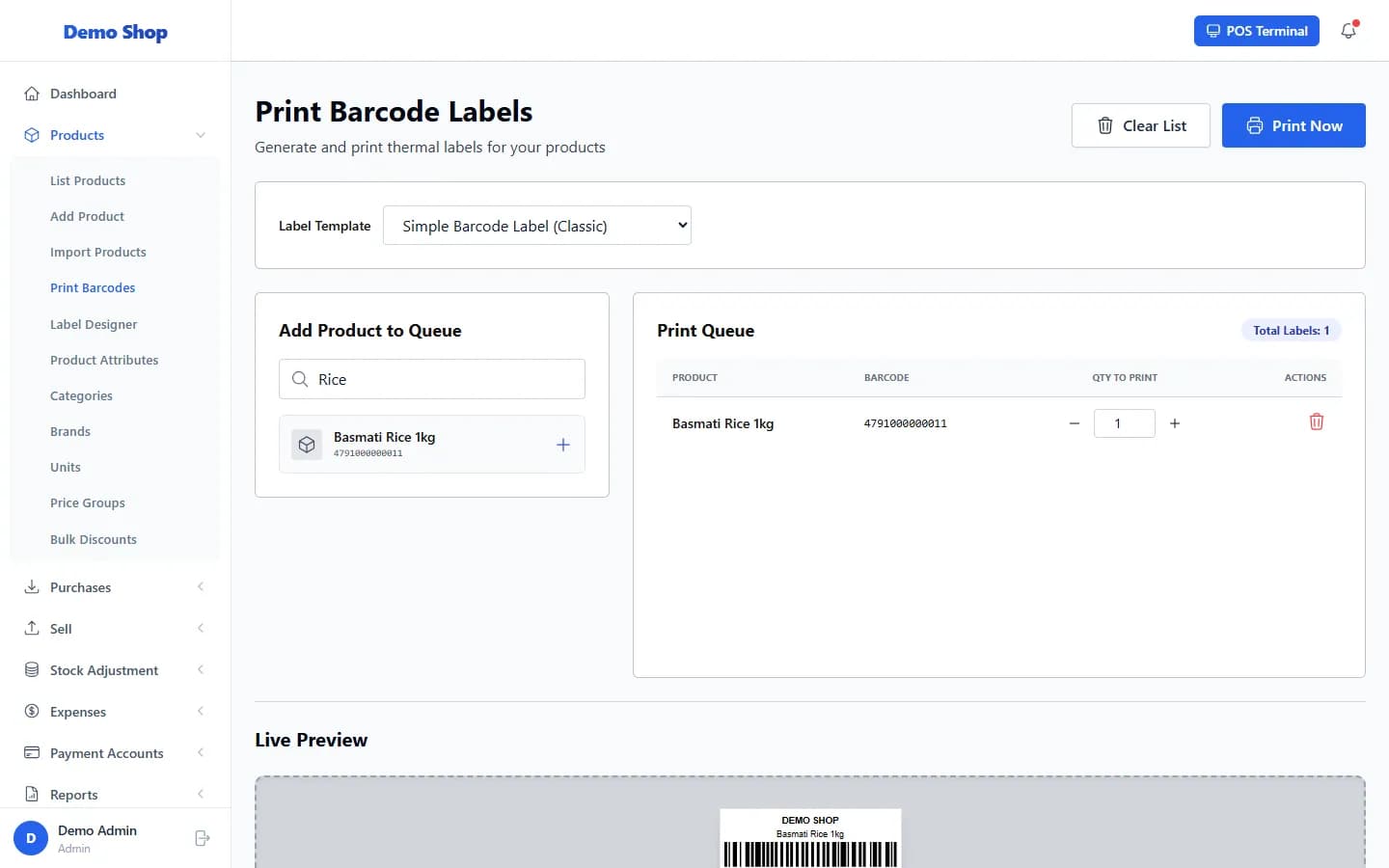Click the Purchases download icon
This screenshot has width=1389, height=868.
click(x=32, y=586)
